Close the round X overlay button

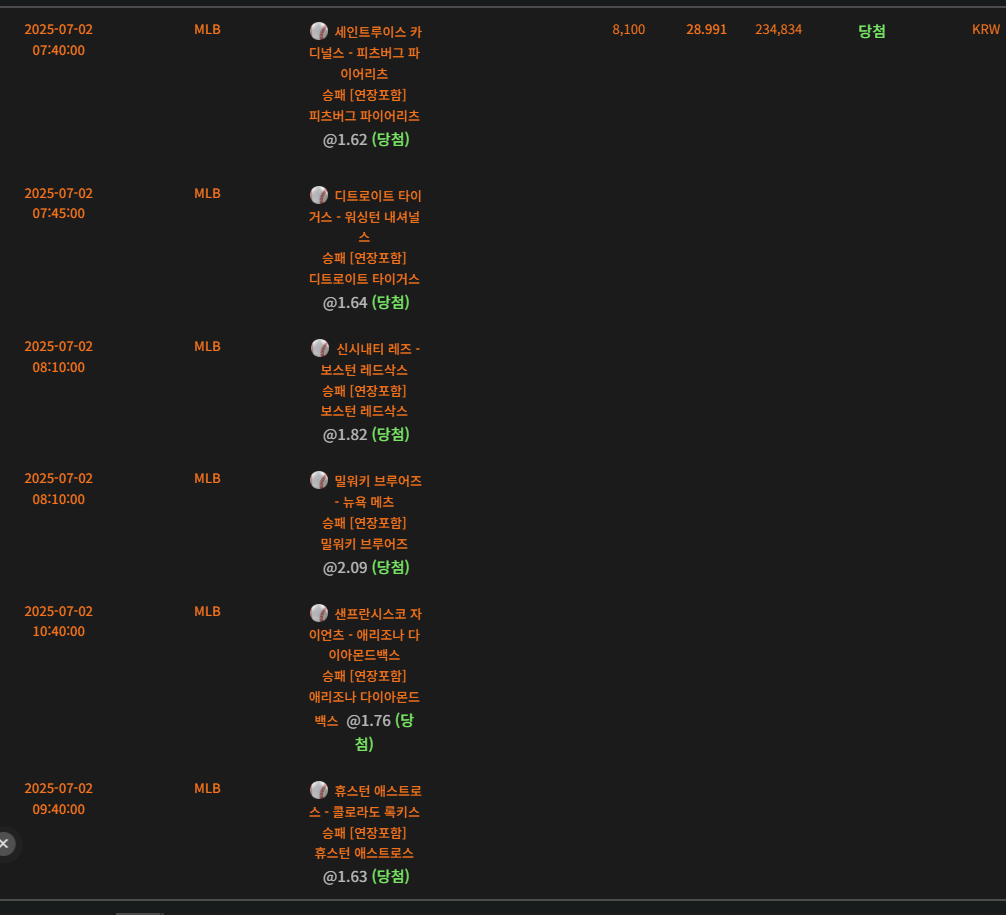click(x=5, y=844)
